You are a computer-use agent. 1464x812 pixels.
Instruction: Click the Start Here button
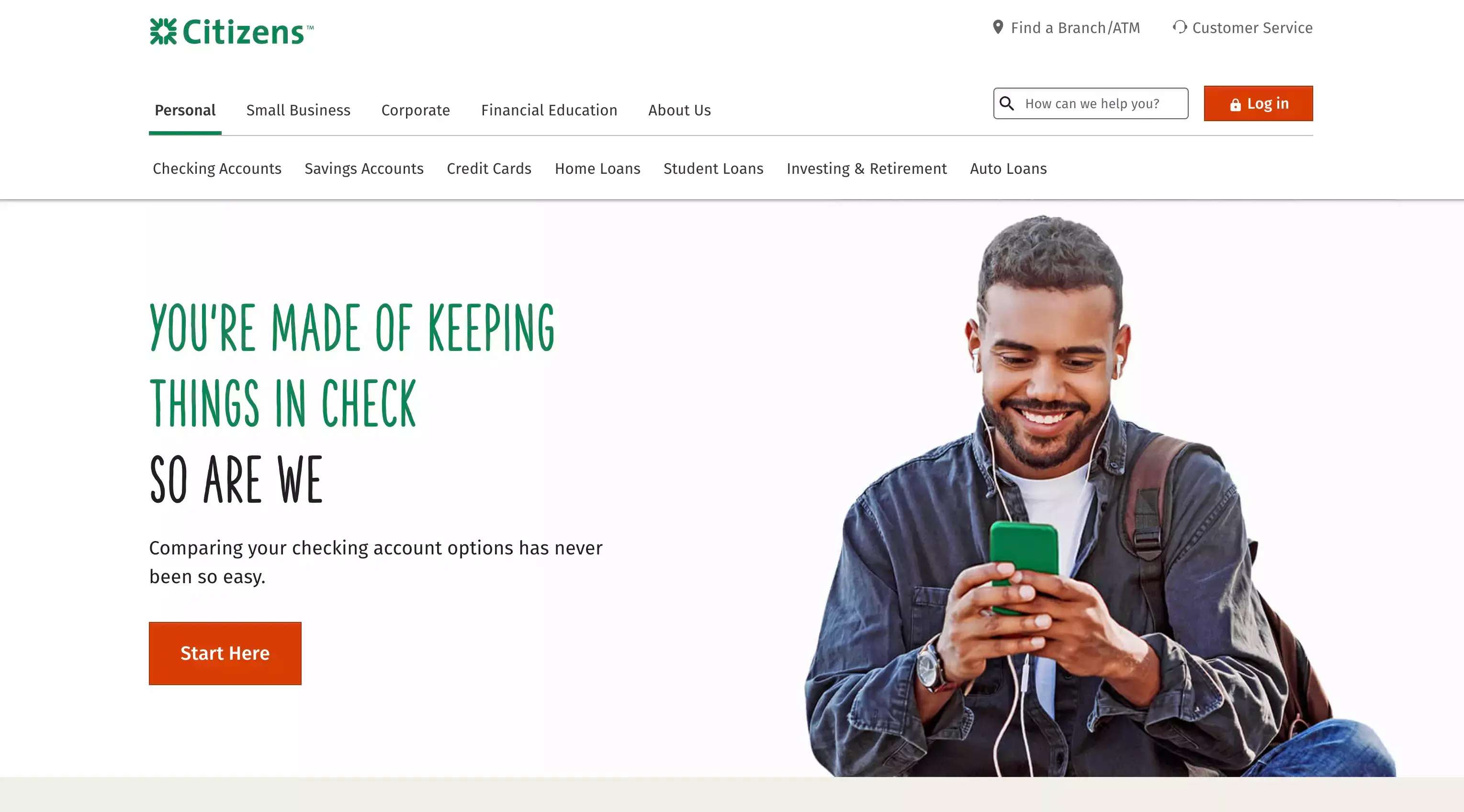click(225, 654)
